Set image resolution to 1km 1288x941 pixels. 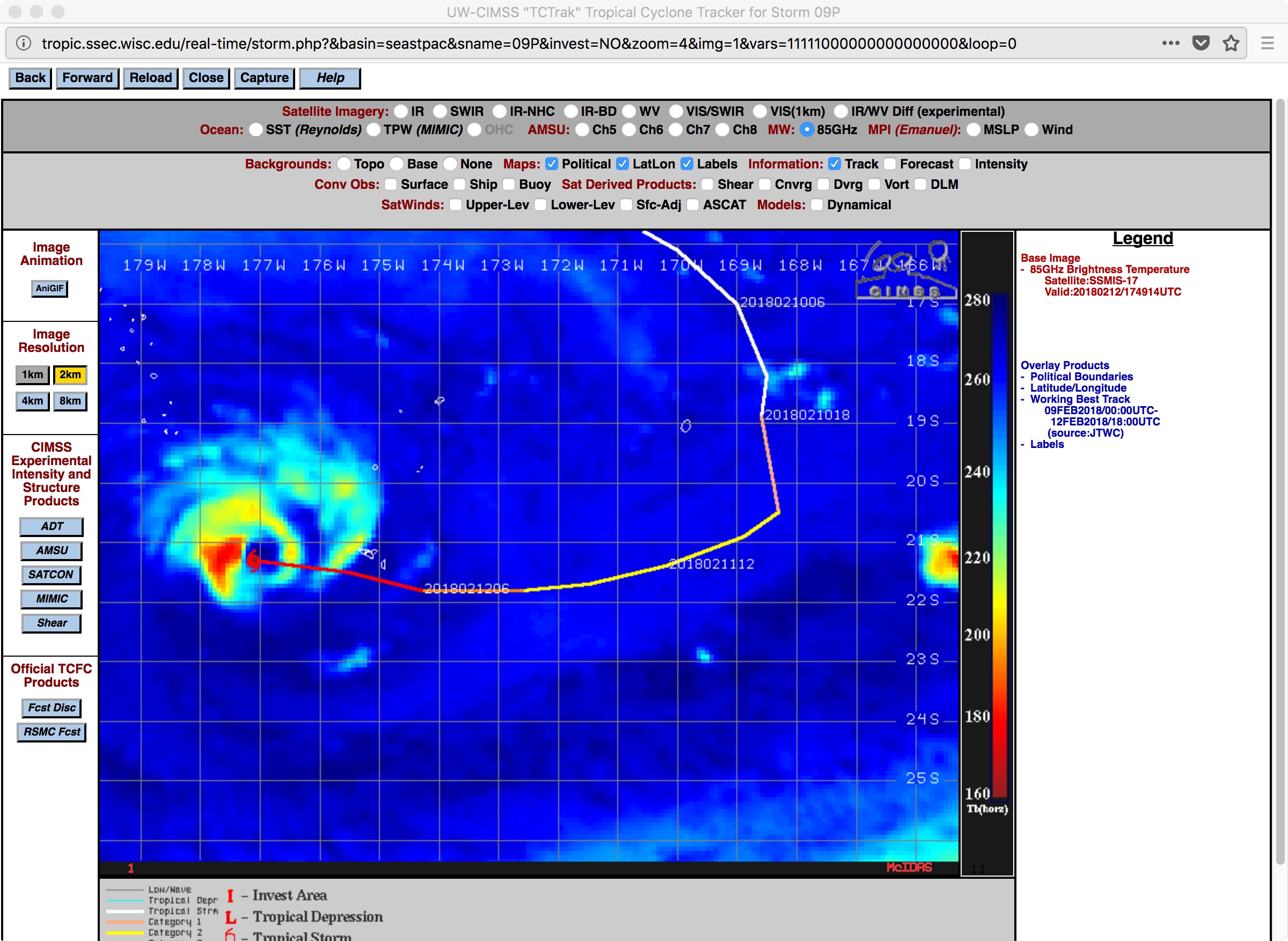(33, 375)
